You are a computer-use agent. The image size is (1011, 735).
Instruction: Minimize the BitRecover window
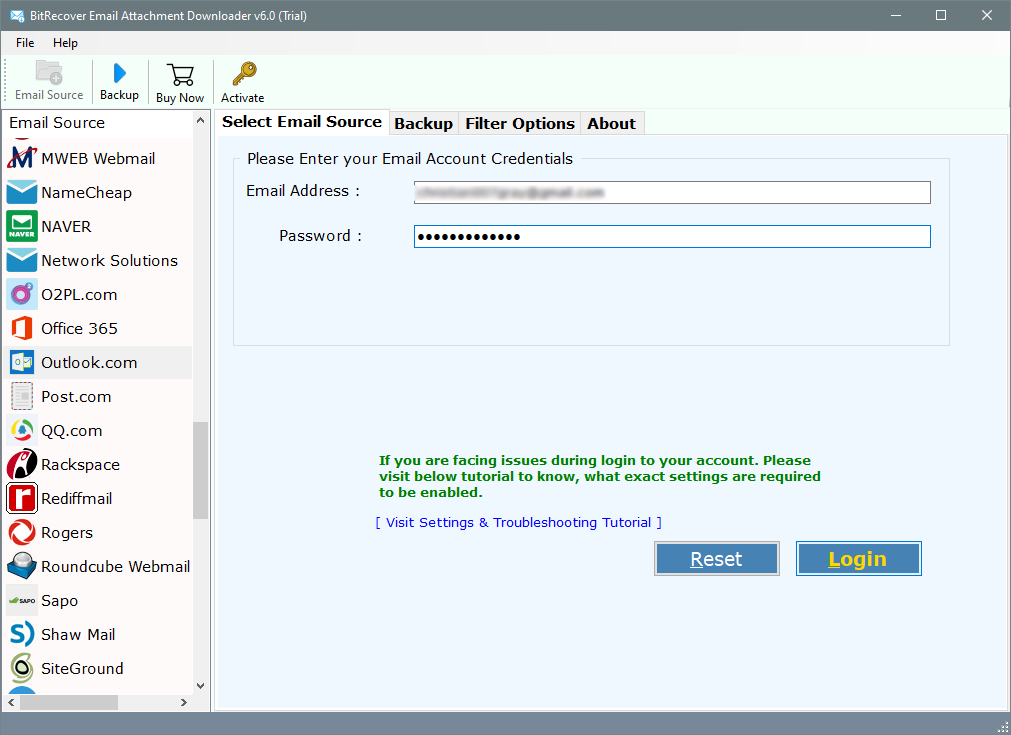[896, 15]
